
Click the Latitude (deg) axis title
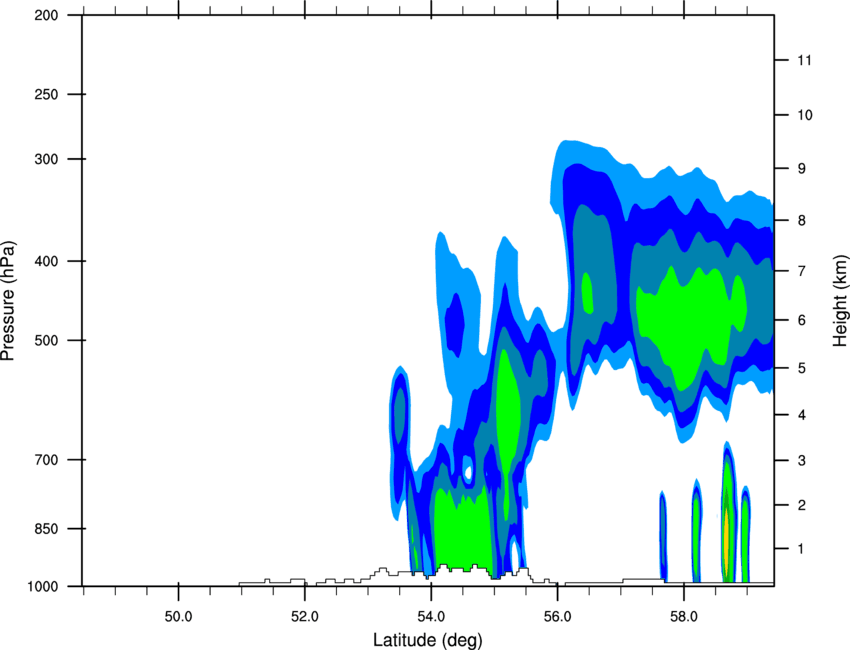click(x=427, y=640)
